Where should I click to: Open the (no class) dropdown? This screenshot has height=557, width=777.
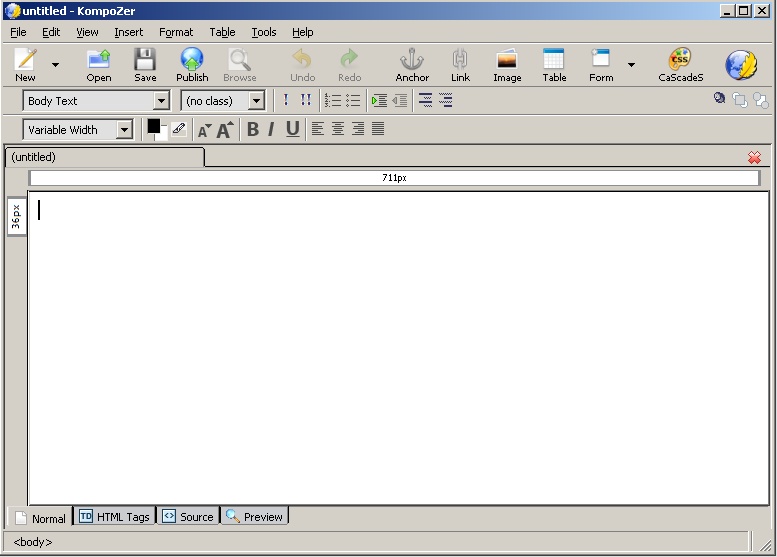tap(256, 101)
